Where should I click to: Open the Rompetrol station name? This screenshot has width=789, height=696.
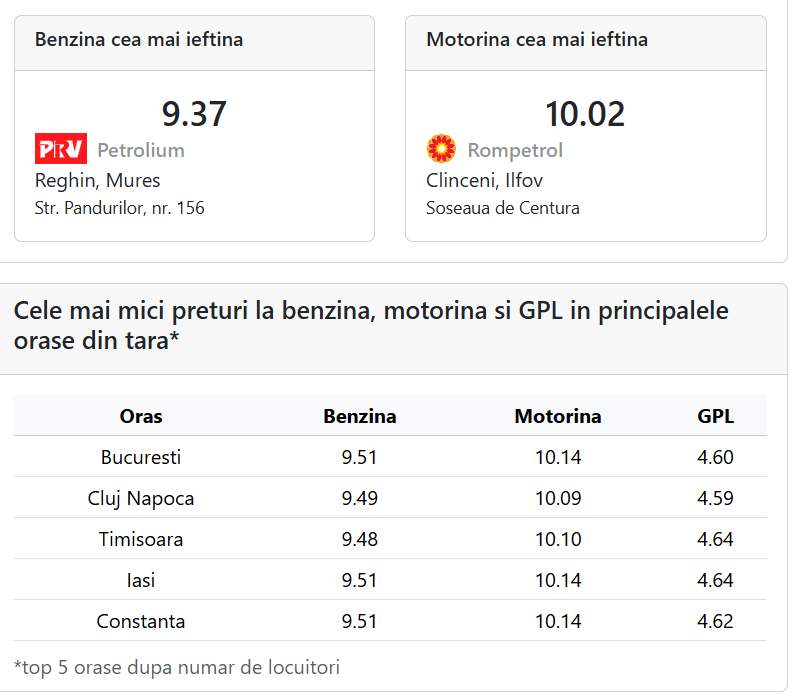515,150
